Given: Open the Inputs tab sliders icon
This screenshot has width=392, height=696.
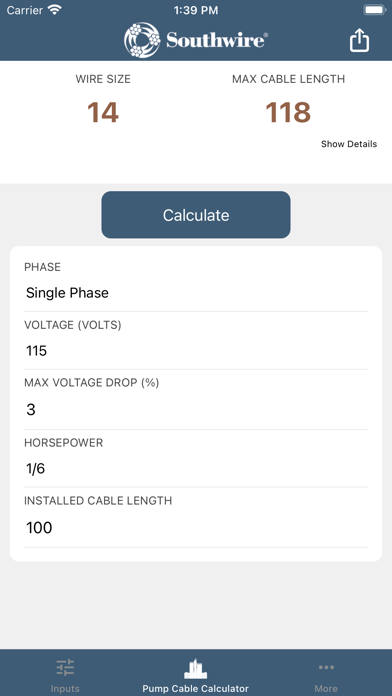Looking at the screenshot, I should point(65,667).
